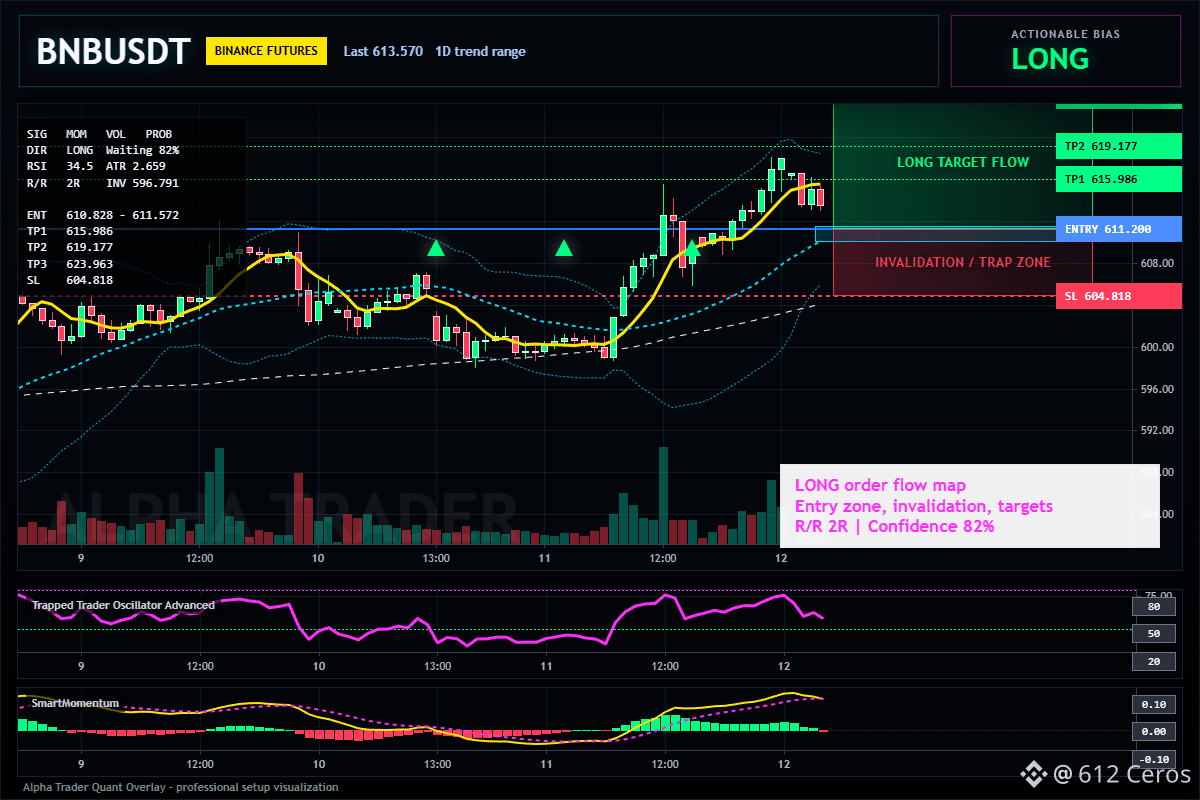Image resolution: width=1200 pixels, height=800 pixels.
Task: Click TP3 623.963 in the info panel
Action: pos(69,264)
